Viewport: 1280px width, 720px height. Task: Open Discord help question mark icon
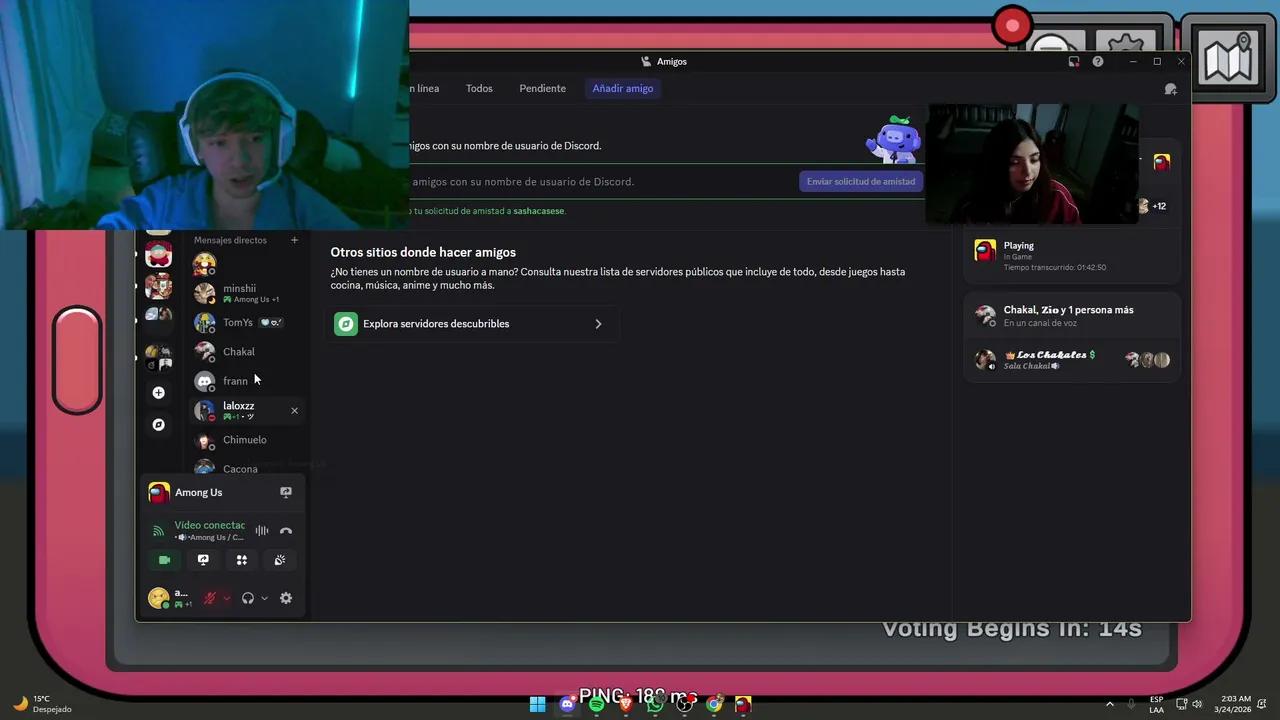(1098, 62)
